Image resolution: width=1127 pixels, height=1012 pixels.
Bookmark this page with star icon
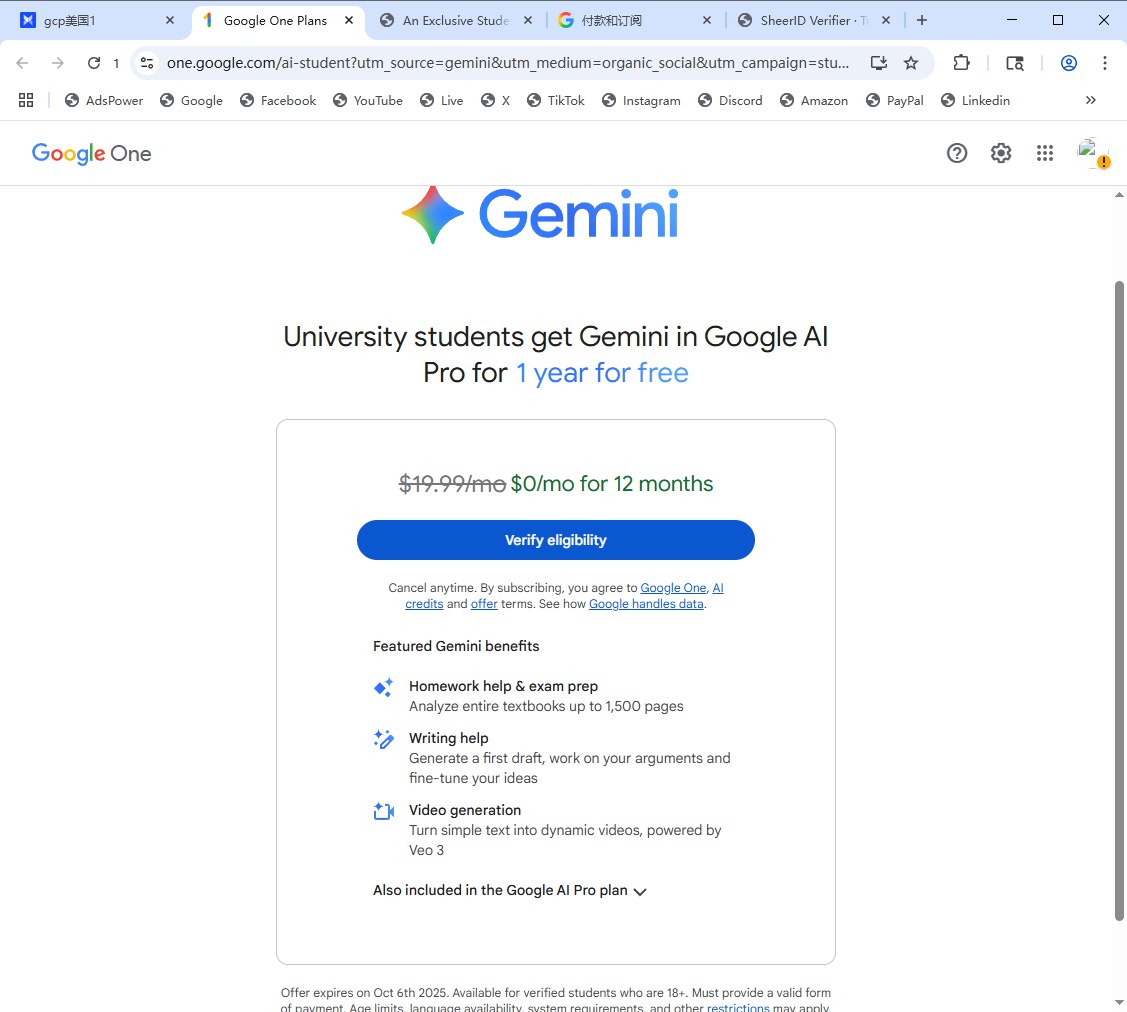[911, 63]
